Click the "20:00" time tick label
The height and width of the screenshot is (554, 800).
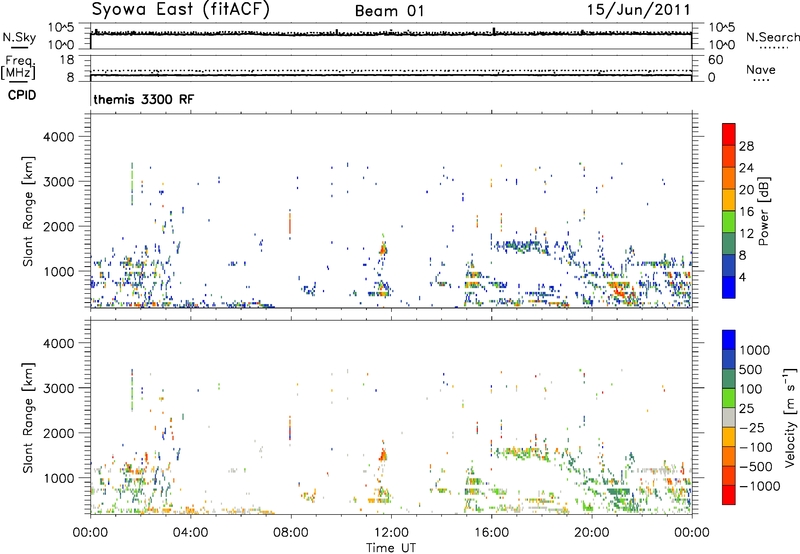coord(591,533)
